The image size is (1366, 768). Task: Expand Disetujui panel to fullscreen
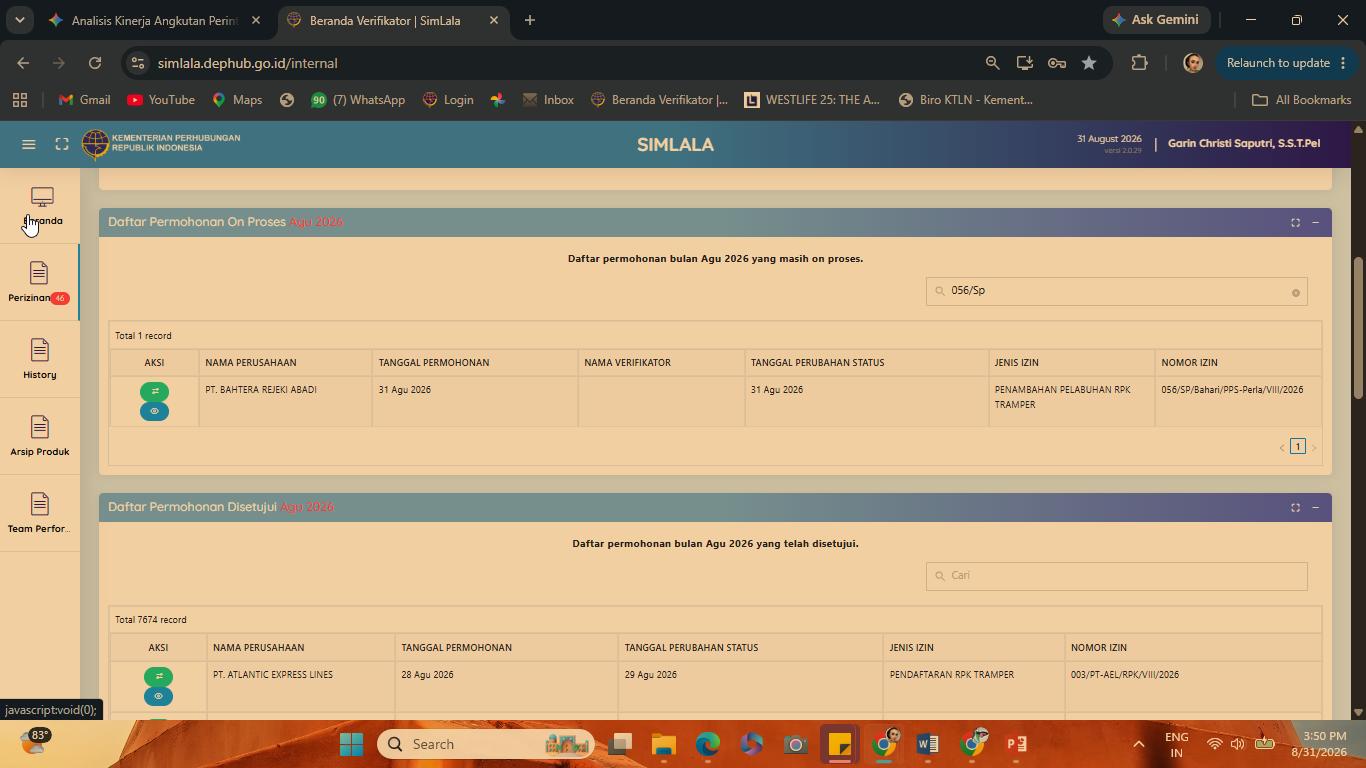pos(1295,507)
